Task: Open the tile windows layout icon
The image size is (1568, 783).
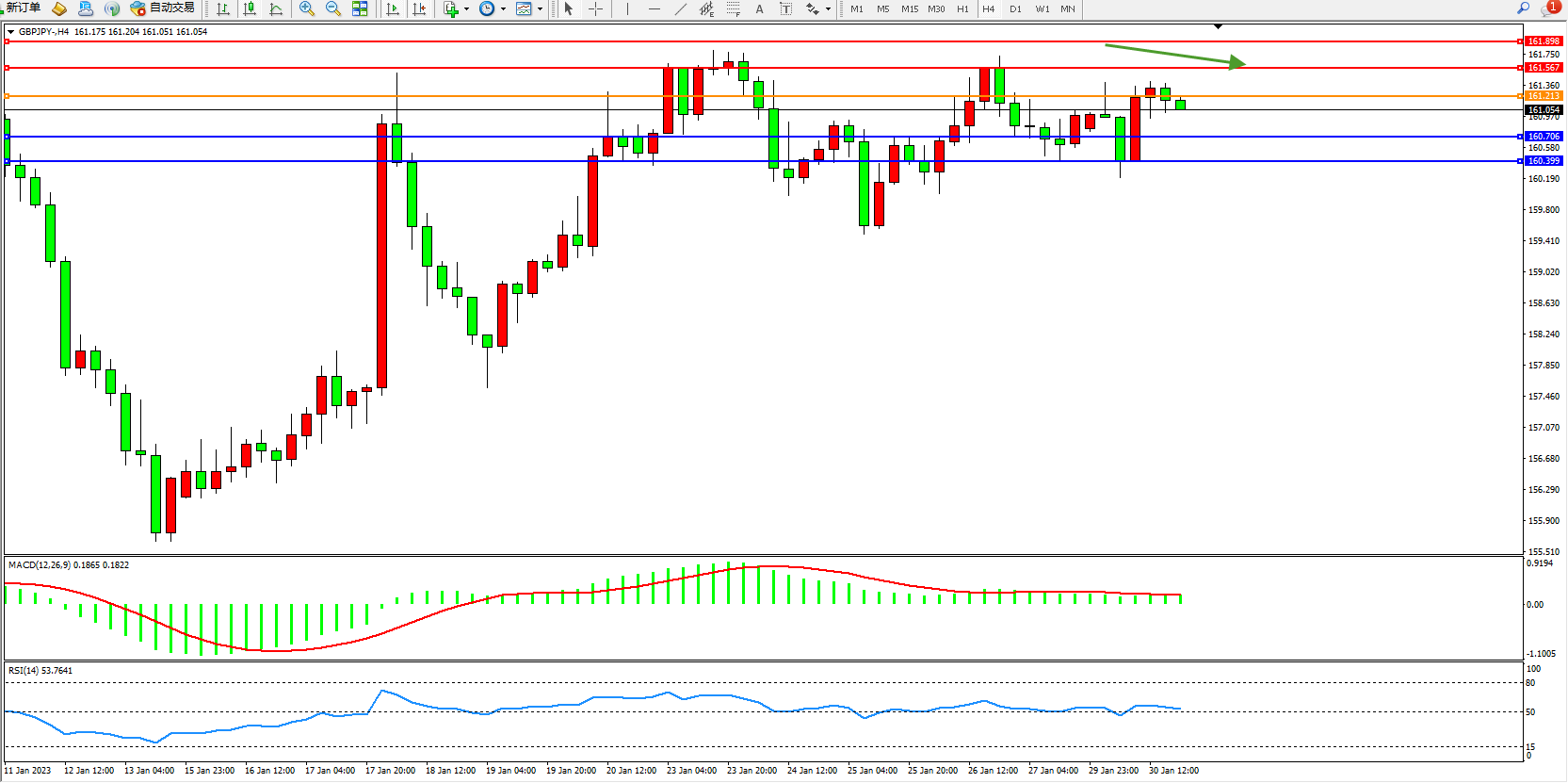Action: click(360, 8)
